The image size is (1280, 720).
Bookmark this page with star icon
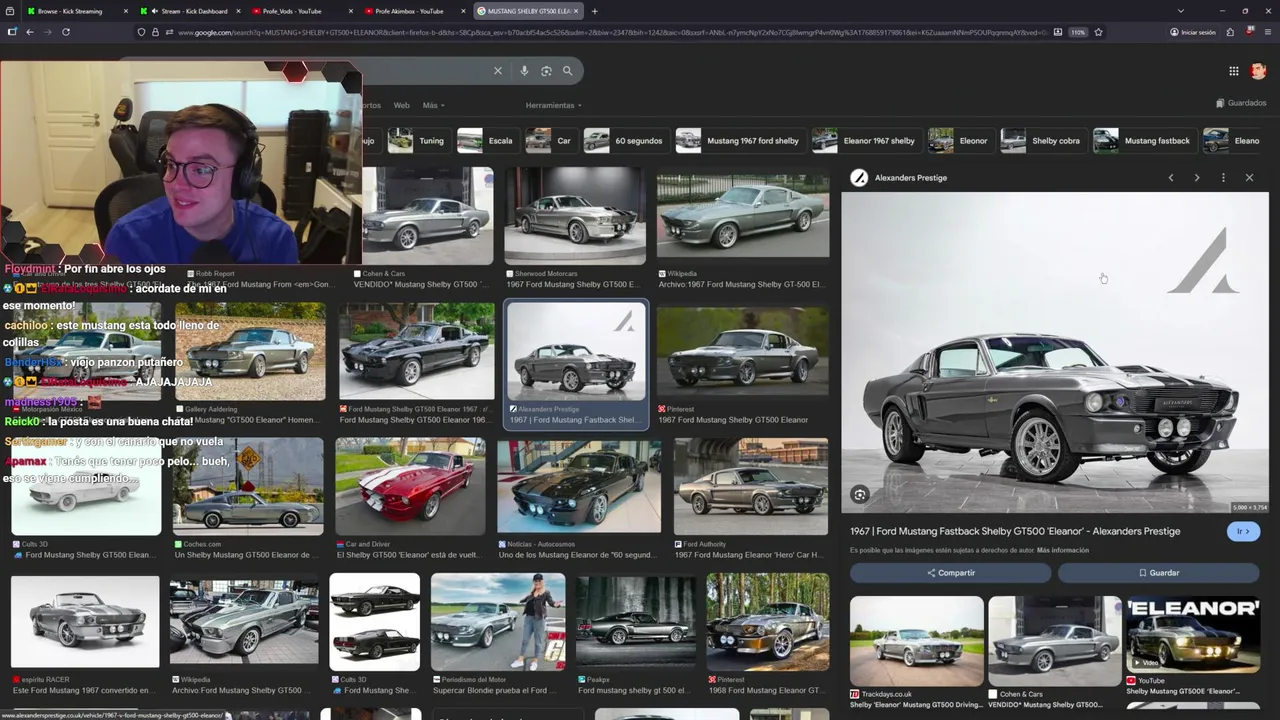click(1098, 32)
